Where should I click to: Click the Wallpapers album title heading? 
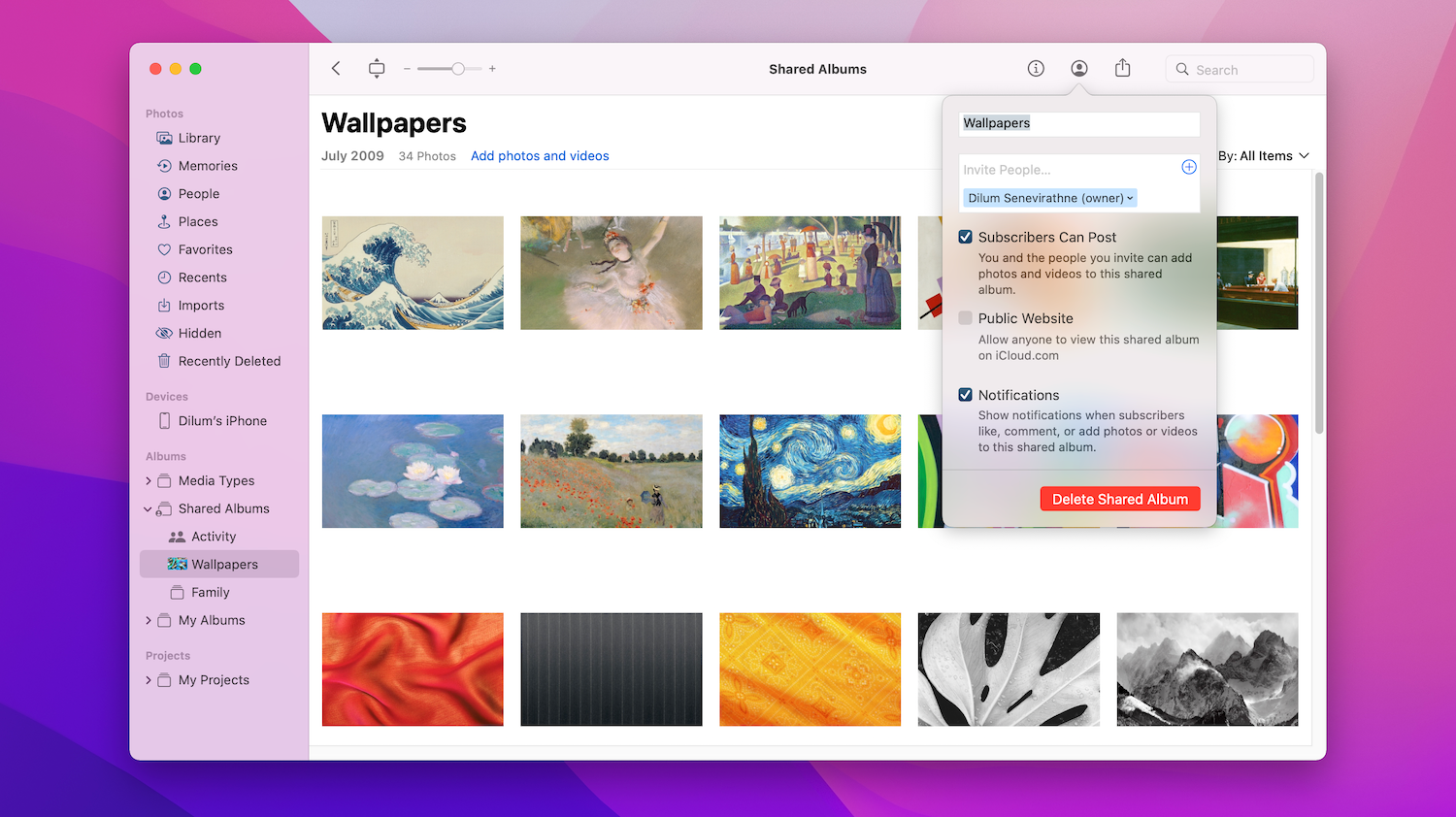pyautogui.click(x=394, y=123)
